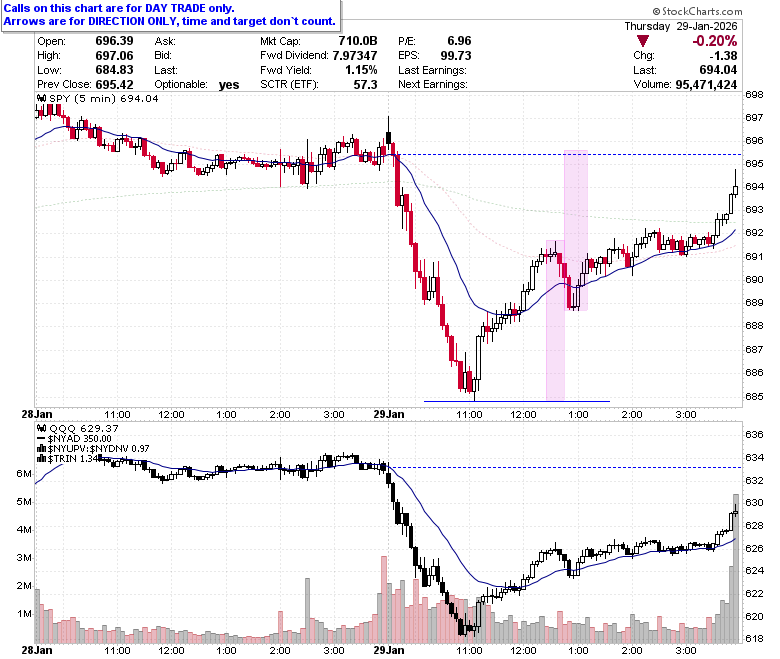Click the blue DAY TRADE only annotation text
The width and height of the screenshot is (780, 659).
pyautogui.click(x=119, y=8)
